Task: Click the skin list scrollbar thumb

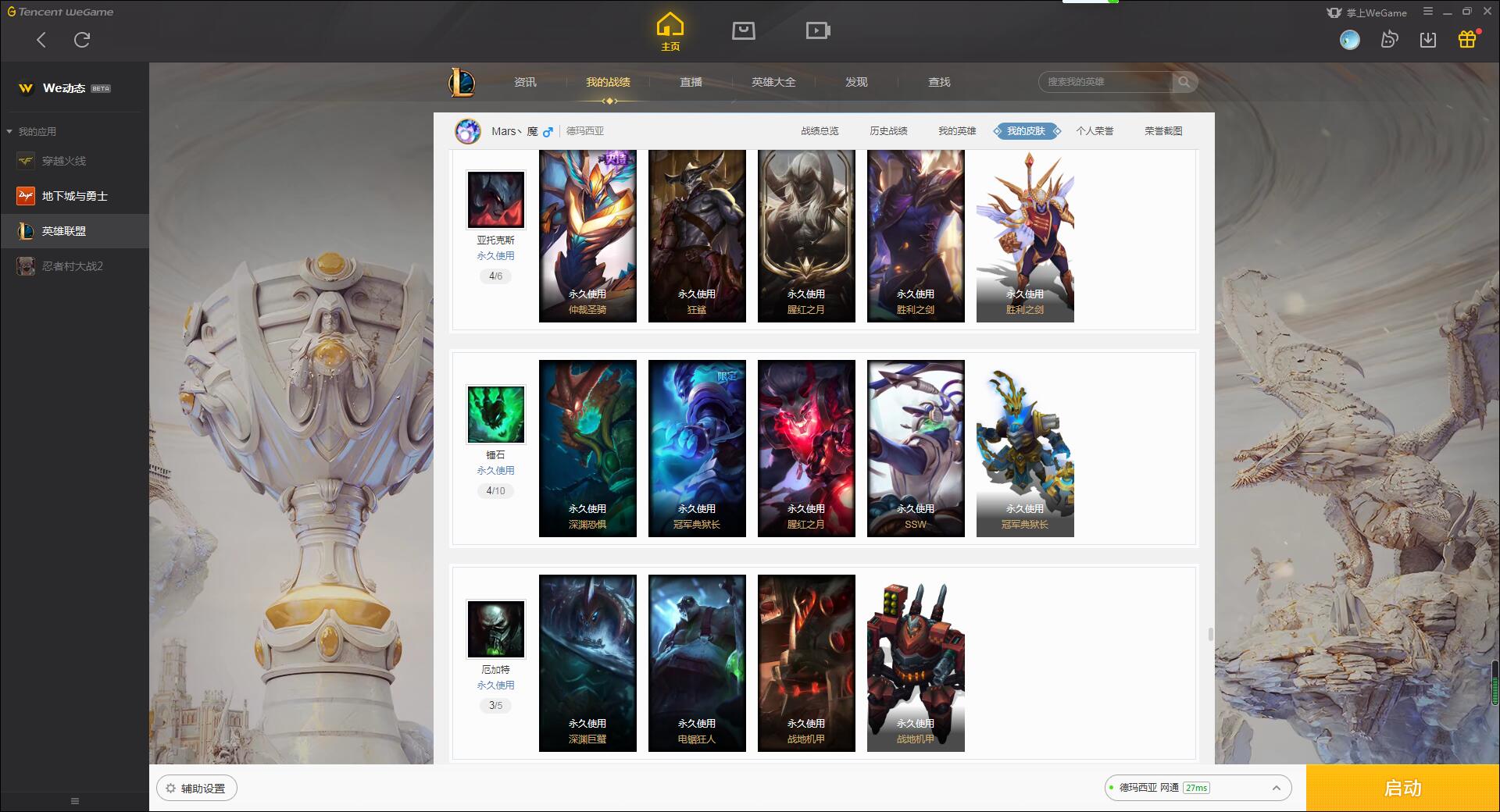Action: click(x=1211, y=634)
